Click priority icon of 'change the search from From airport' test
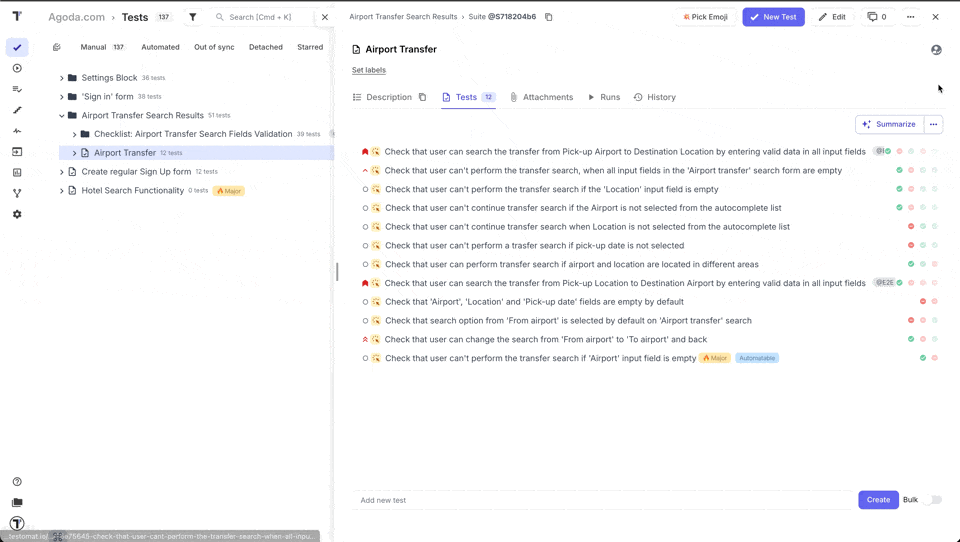Image resolution: width=960 pixels, height=542 pixels. pos(366,339)
